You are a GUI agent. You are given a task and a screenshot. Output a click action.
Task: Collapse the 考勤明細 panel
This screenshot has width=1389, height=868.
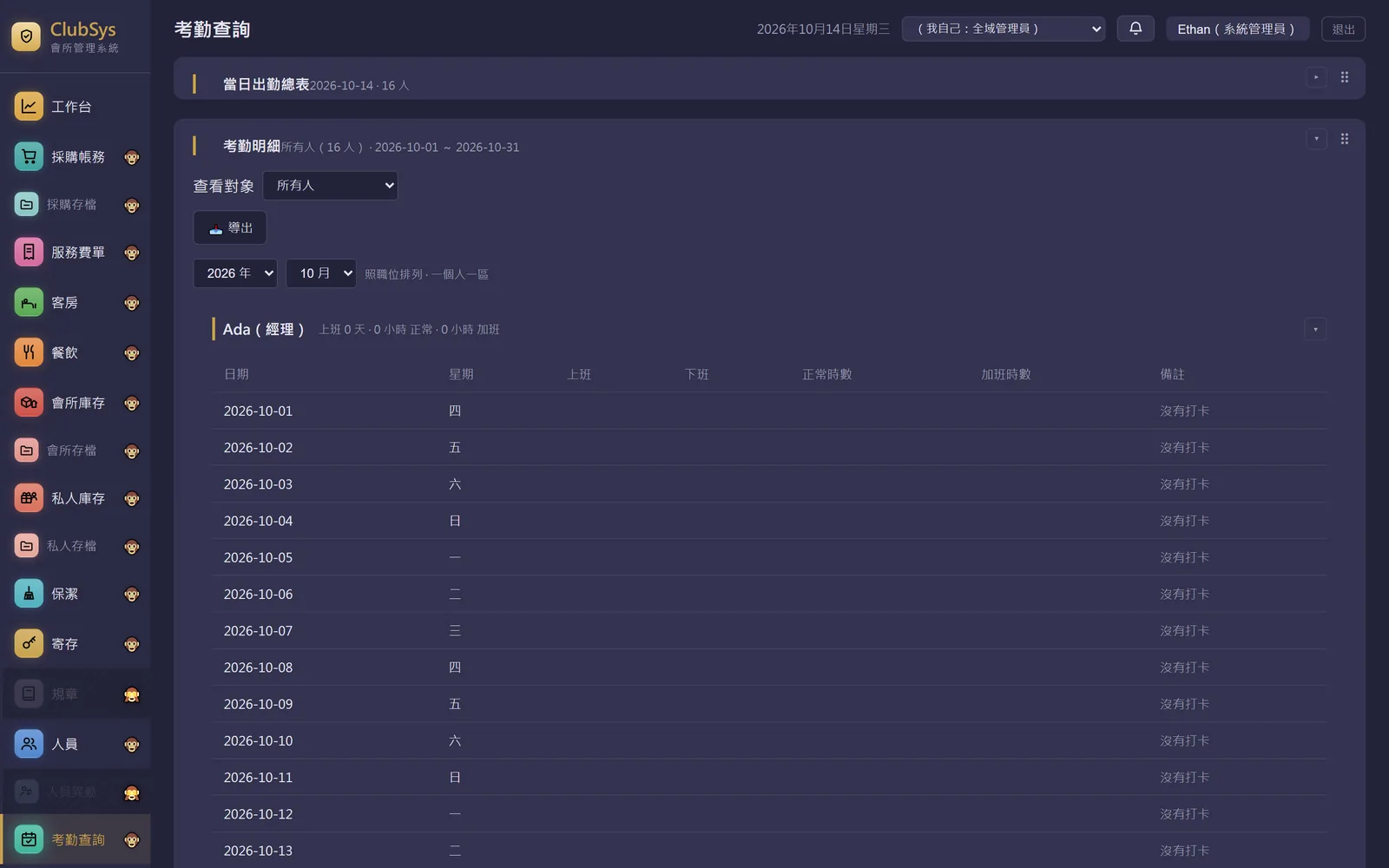1316,139
